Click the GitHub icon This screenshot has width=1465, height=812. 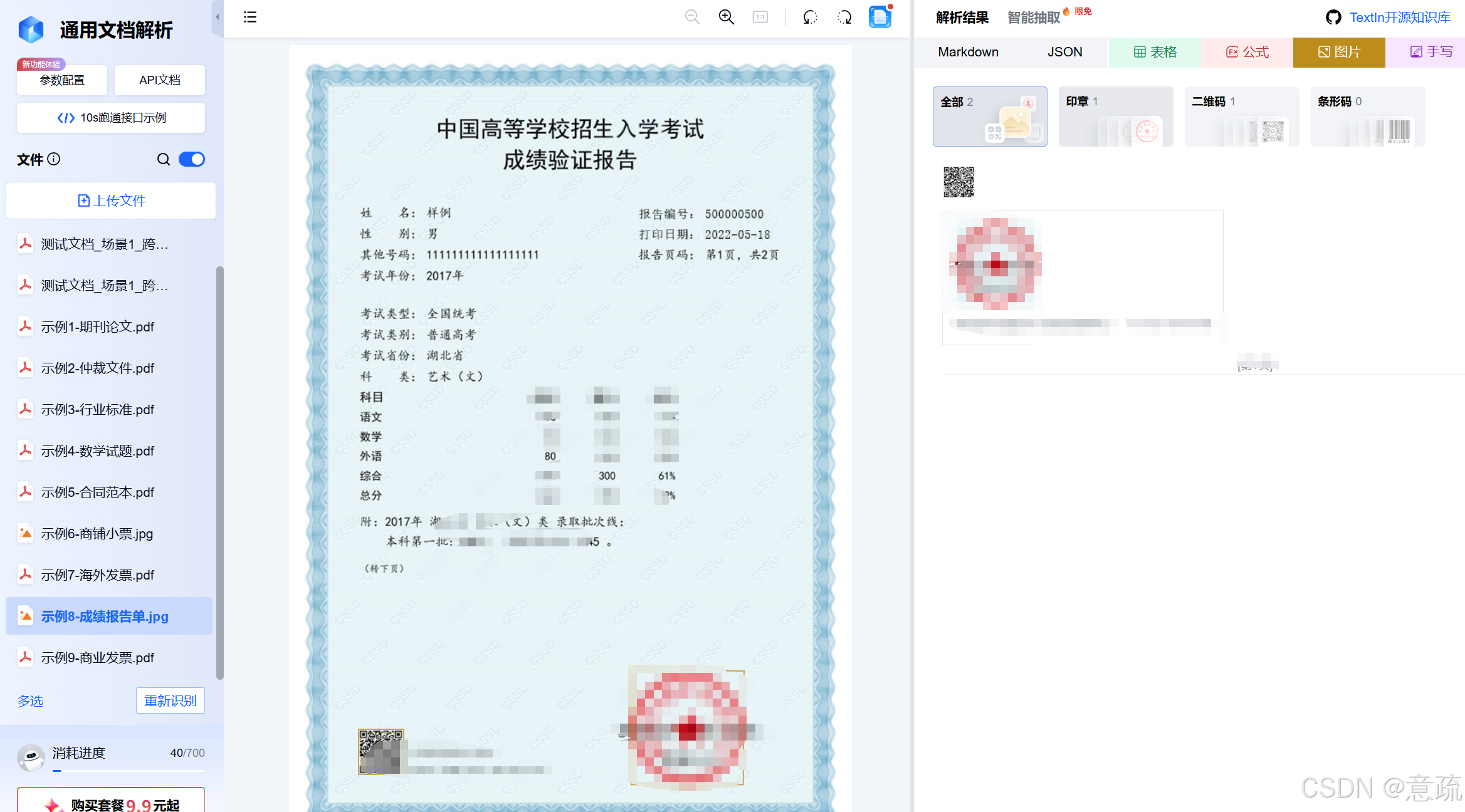(x=1333, y=18)
